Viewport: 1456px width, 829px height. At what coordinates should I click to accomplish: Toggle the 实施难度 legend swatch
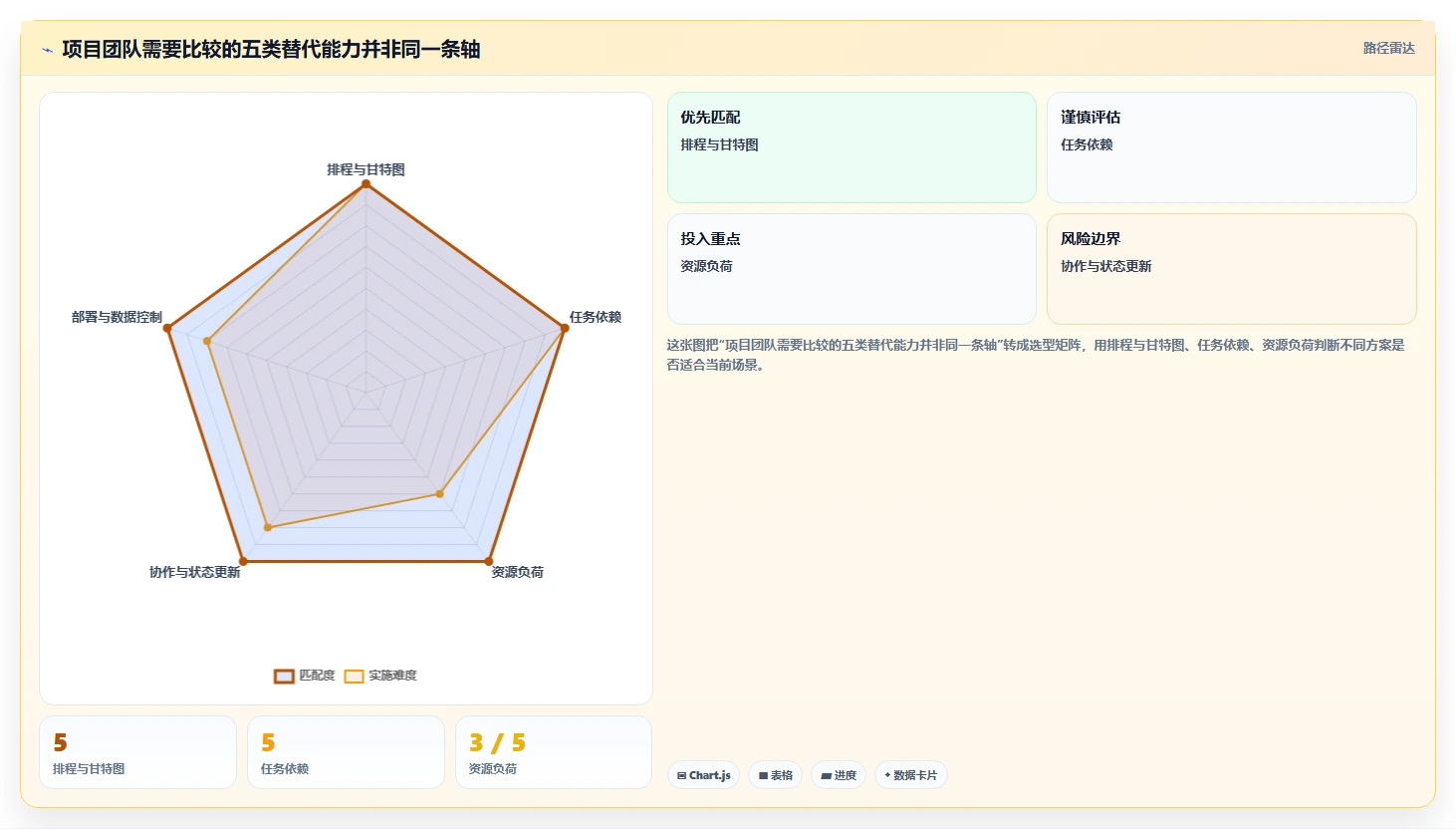(x=354, y=676)
